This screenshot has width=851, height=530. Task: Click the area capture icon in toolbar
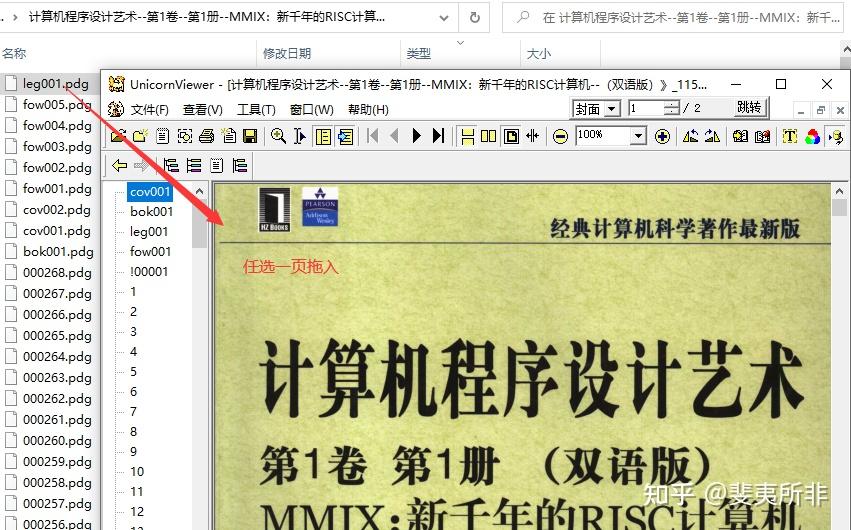point(185,136)
